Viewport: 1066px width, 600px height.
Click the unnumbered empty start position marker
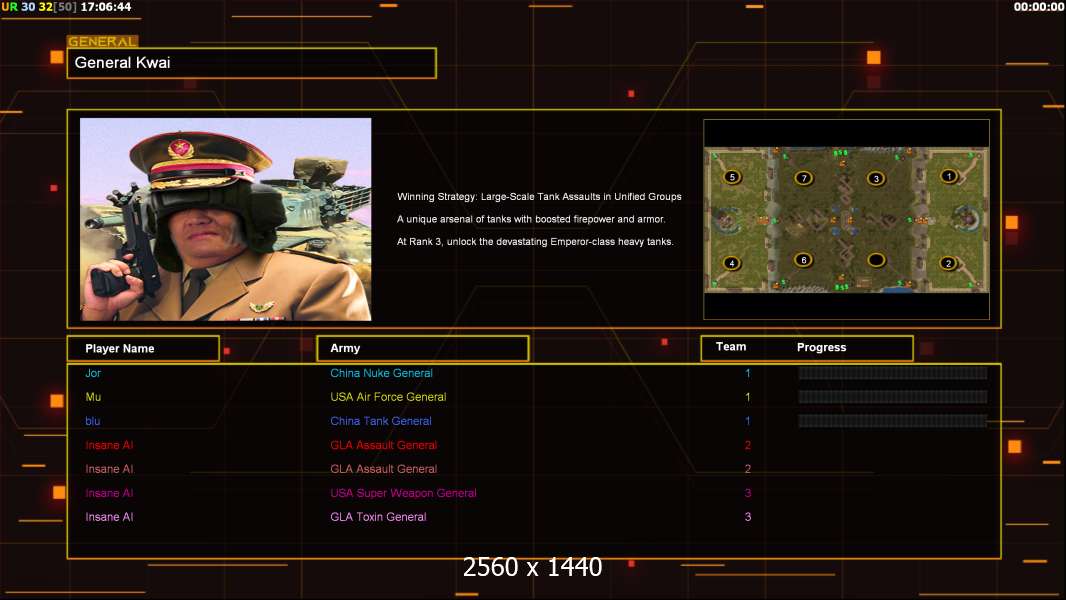[x=876, y=260]
